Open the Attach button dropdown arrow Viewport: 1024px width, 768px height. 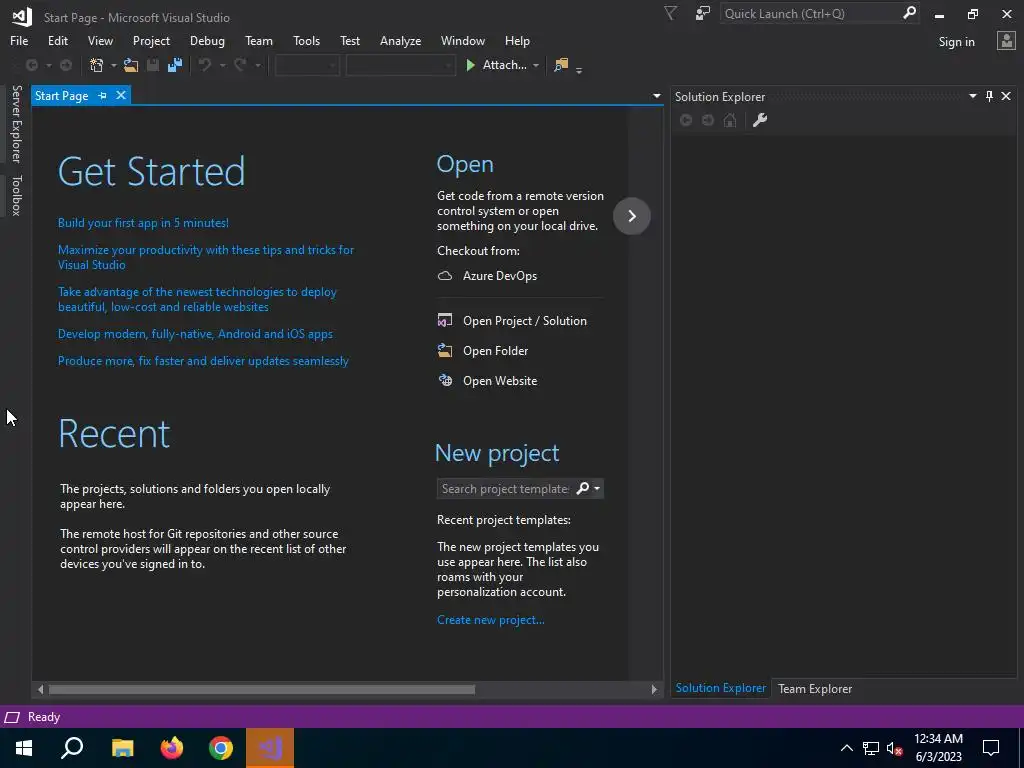[536, 65]
